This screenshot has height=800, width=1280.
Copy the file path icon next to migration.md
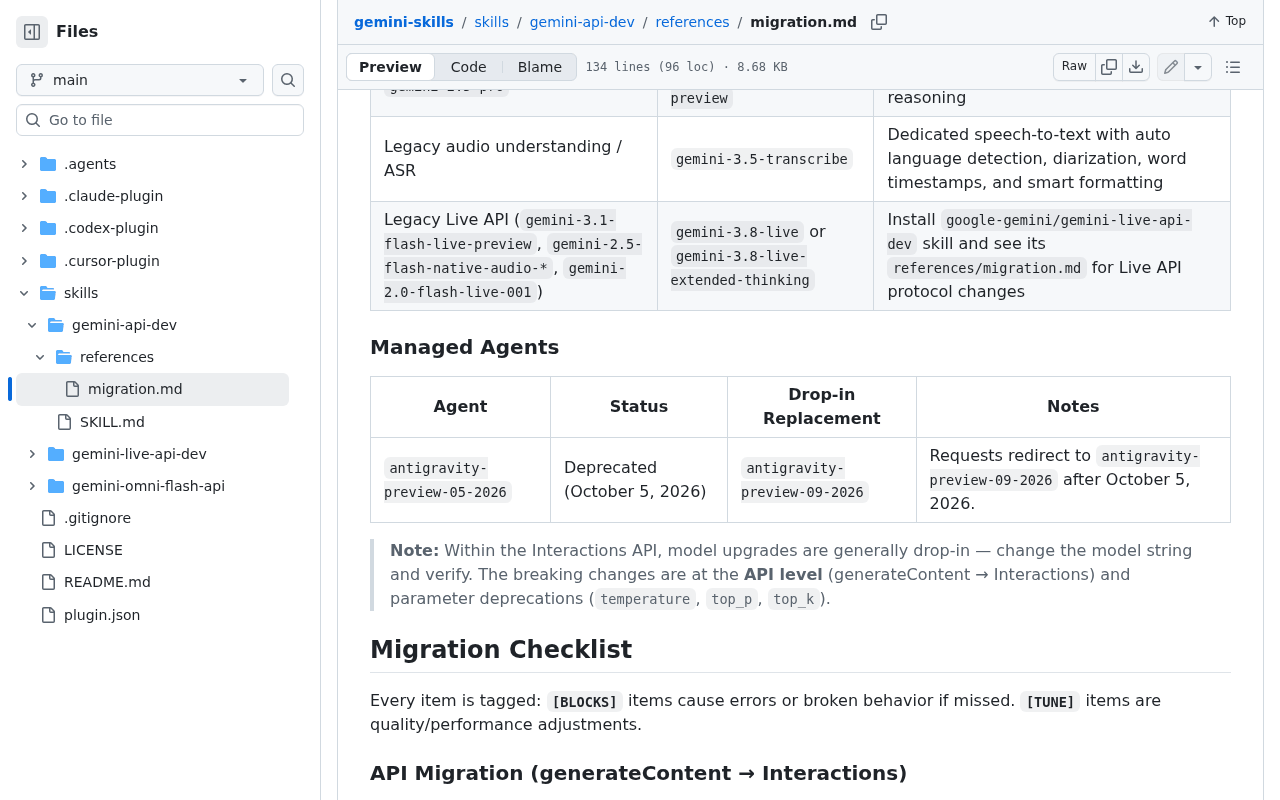tap(879, 22)
